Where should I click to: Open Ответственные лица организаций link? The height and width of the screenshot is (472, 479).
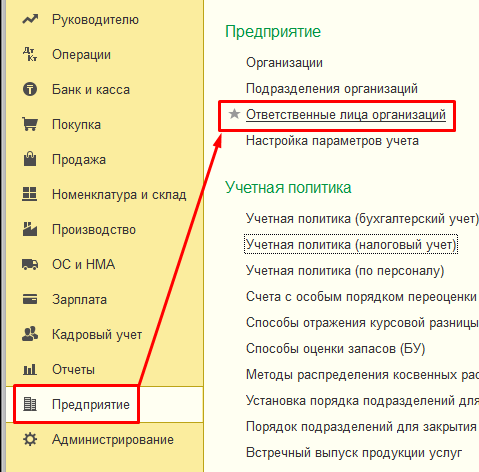346,115
